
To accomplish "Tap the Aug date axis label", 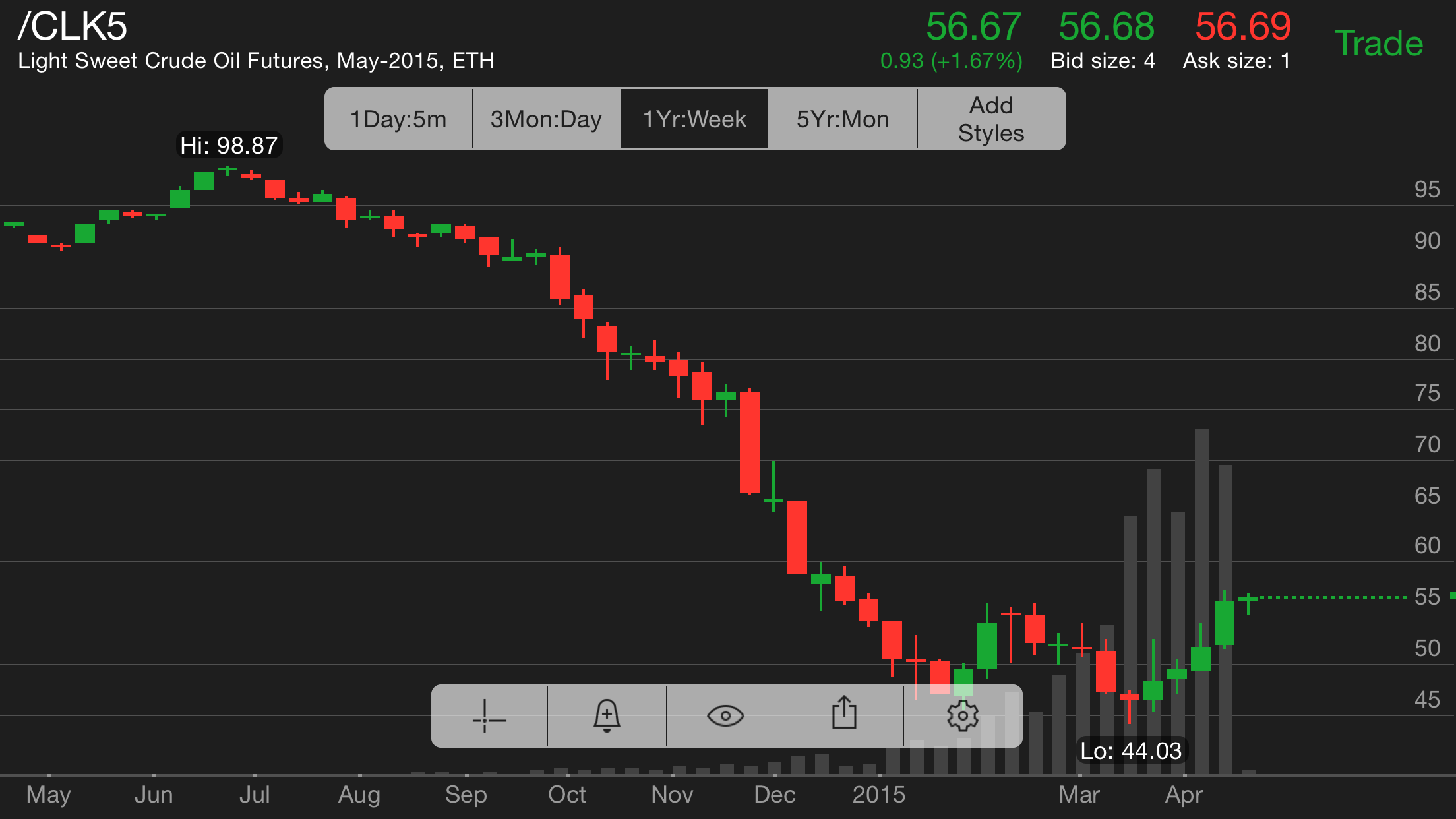I will point(359,795).
